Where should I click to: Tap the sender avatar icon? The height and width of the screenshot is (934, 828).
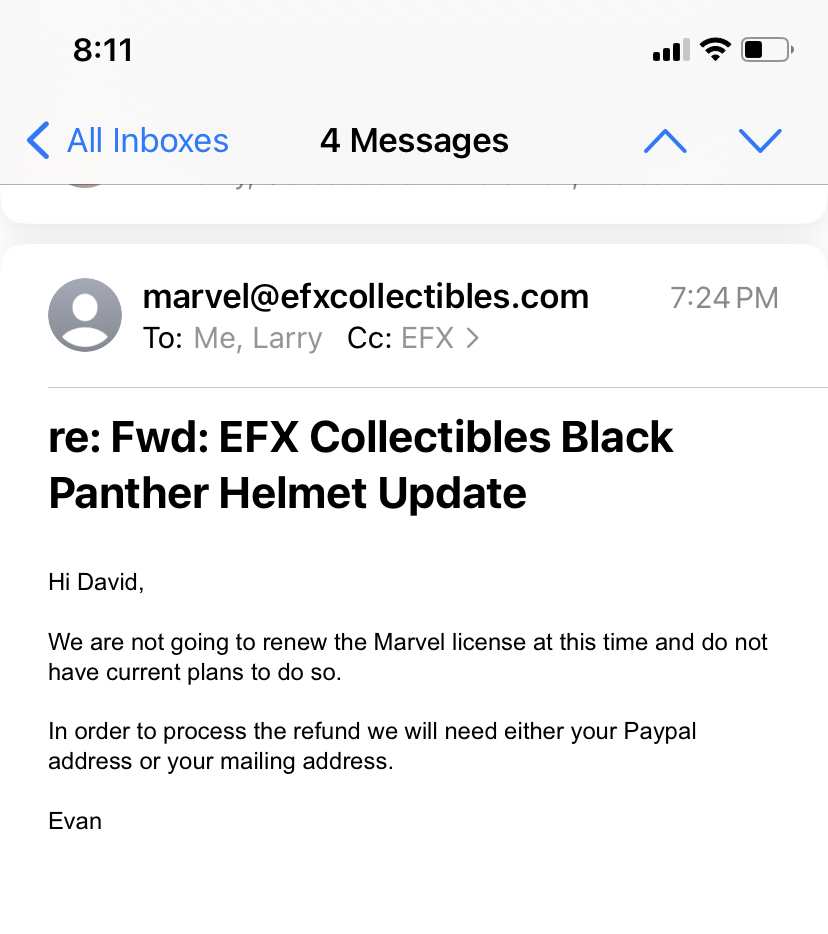tap(85, 315)
